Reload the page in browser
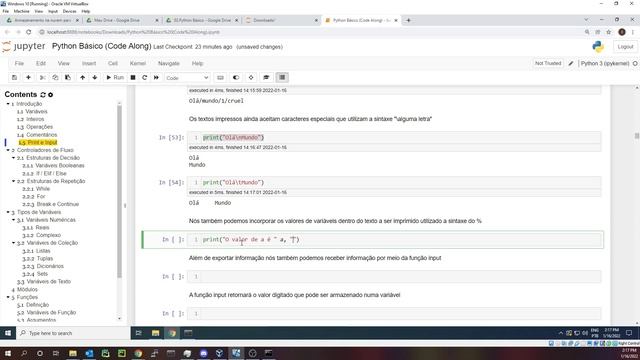The image size is (640, 360). [x=29, y=32]
